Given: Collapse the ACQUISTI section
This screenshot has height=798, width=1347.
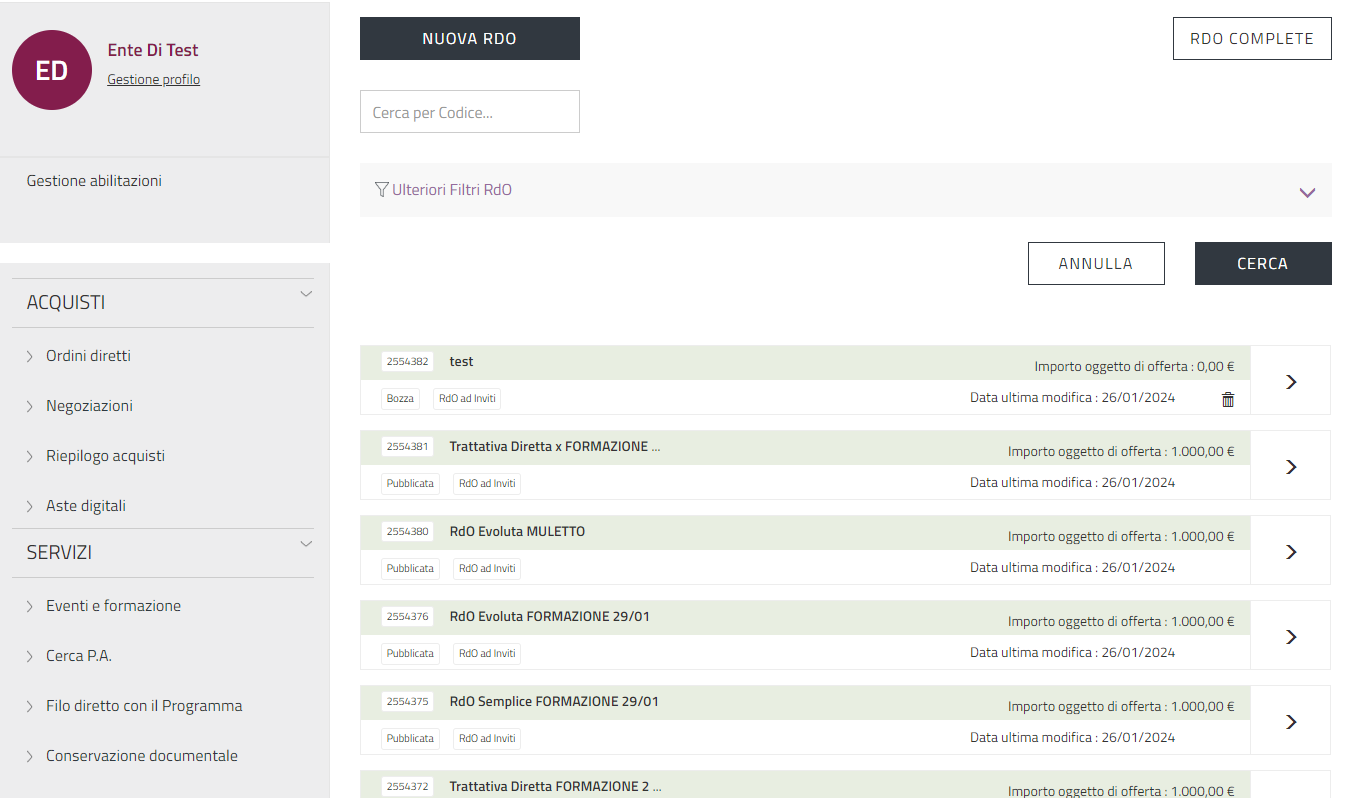Looking at the screenshot, I should 306,294.
